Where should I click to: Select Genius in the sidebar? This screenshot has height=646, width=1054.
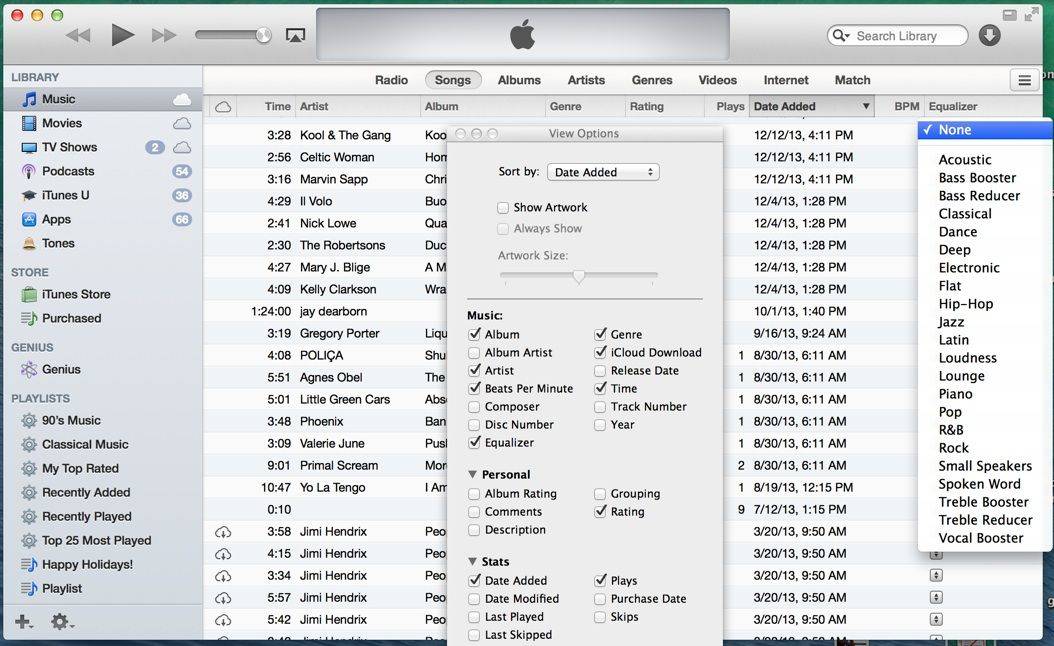tap(61, 369)
